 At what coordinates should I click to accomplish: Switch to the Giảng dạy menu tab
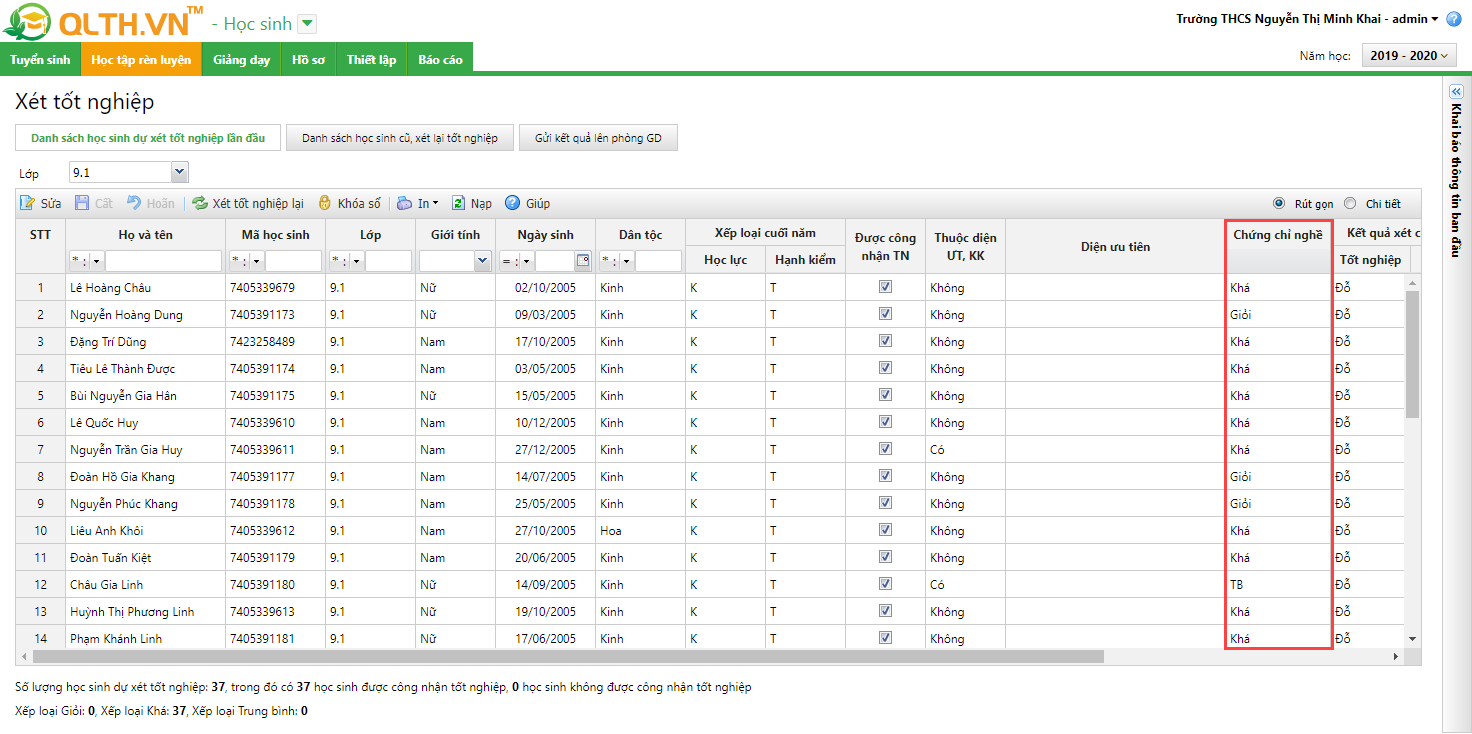[x=241, y=59]
